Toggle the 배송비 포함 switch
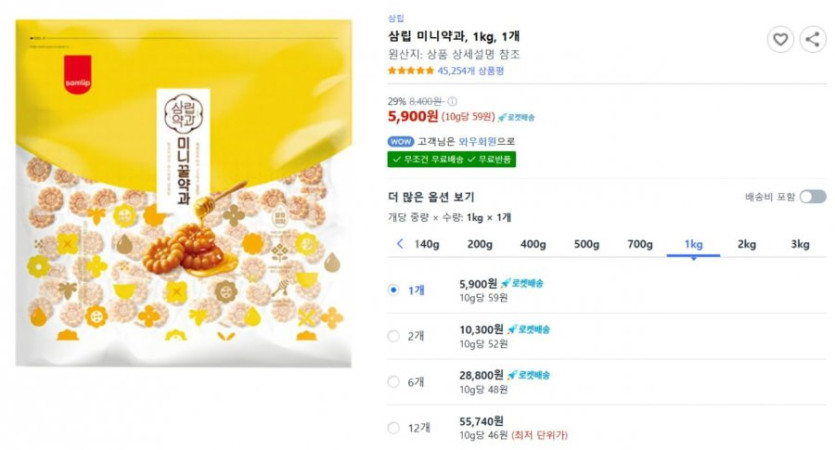This screenshot has width=835, height=450. pos(812,197)
